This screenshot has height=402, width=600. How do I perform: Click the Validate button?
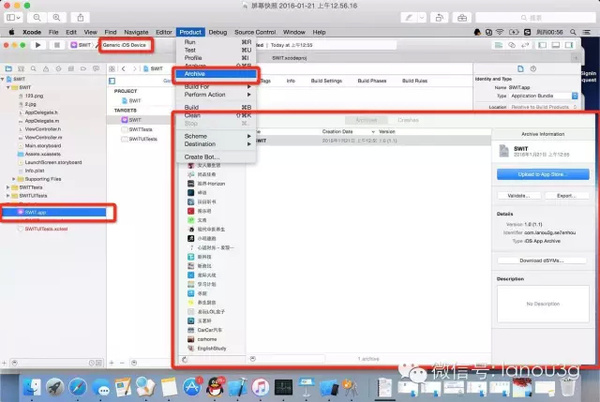(519, 196)
